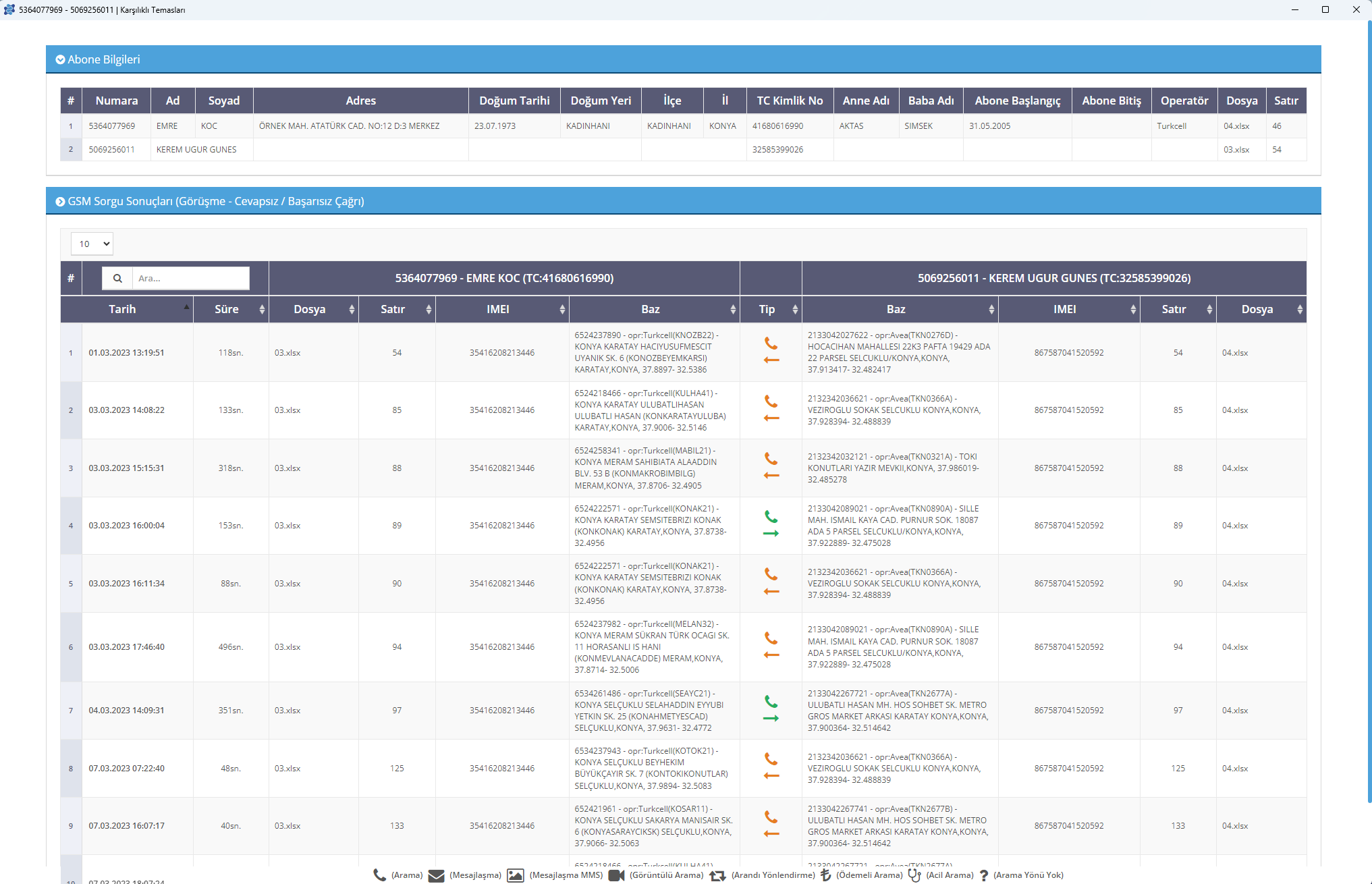Image resolution: width=1372 pixels, height=884 pixels.
Task: Click the window's vertical scrollbar
Action: tap(1369, 412)
